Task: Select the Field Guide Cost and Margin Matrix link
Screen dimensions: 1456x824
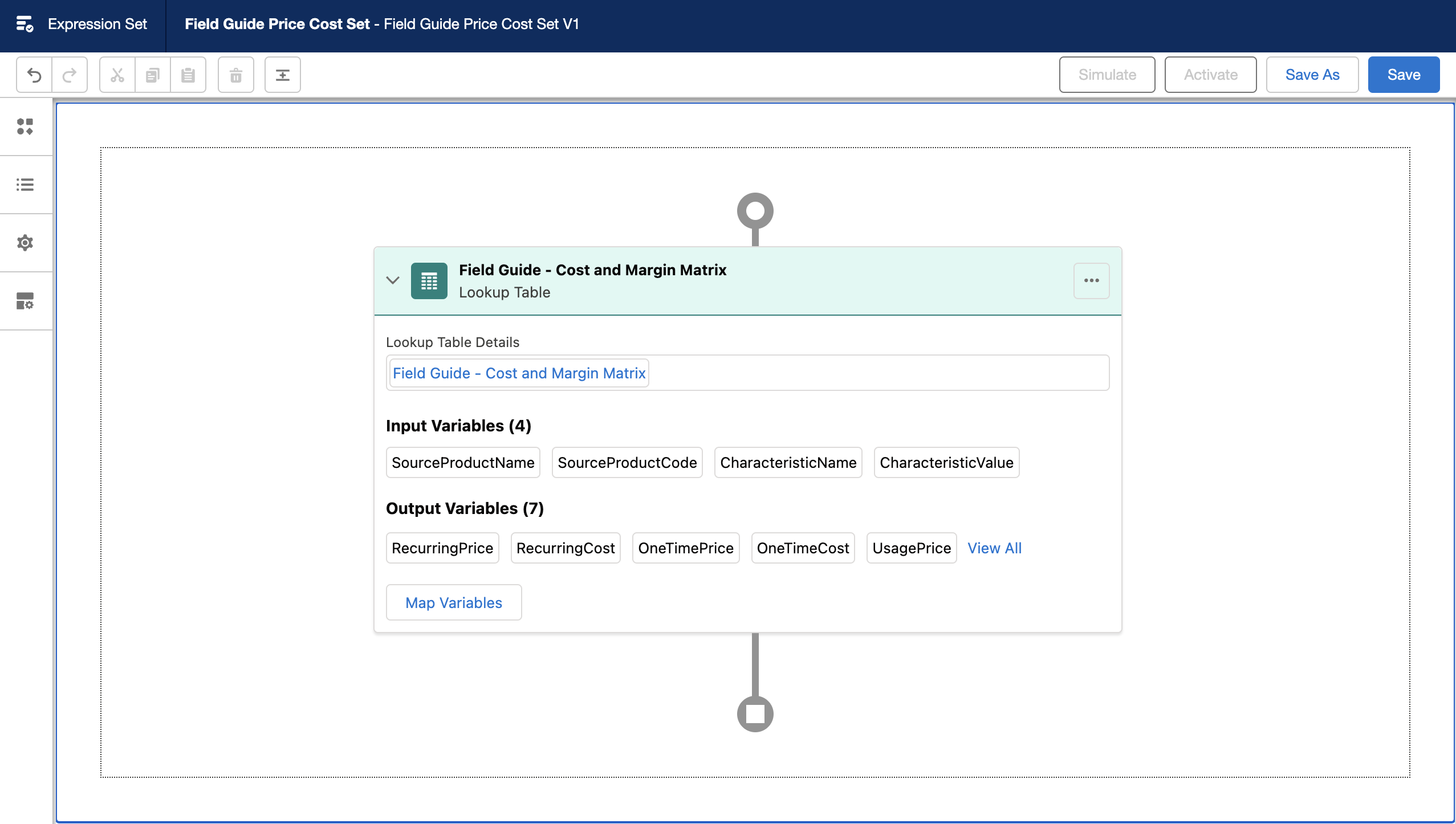Action: point(519,372)
